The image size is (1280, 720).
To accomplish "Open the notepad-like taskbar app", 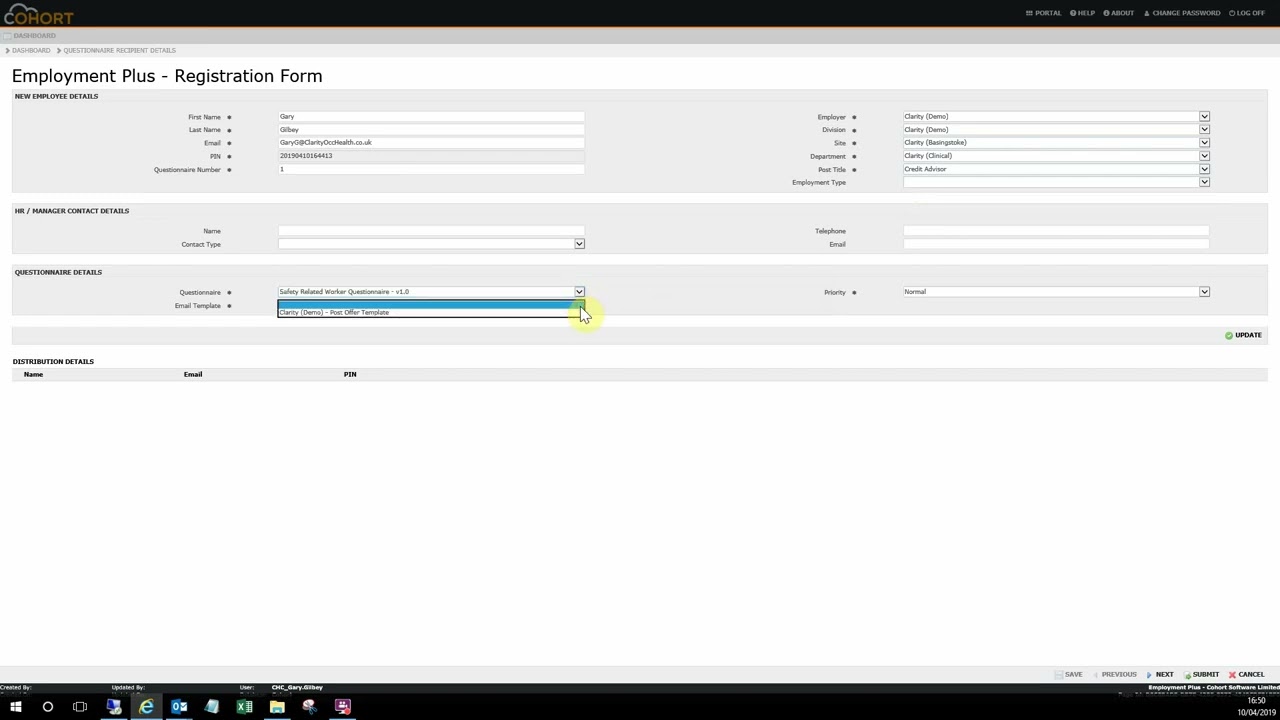I will point(212,707).
